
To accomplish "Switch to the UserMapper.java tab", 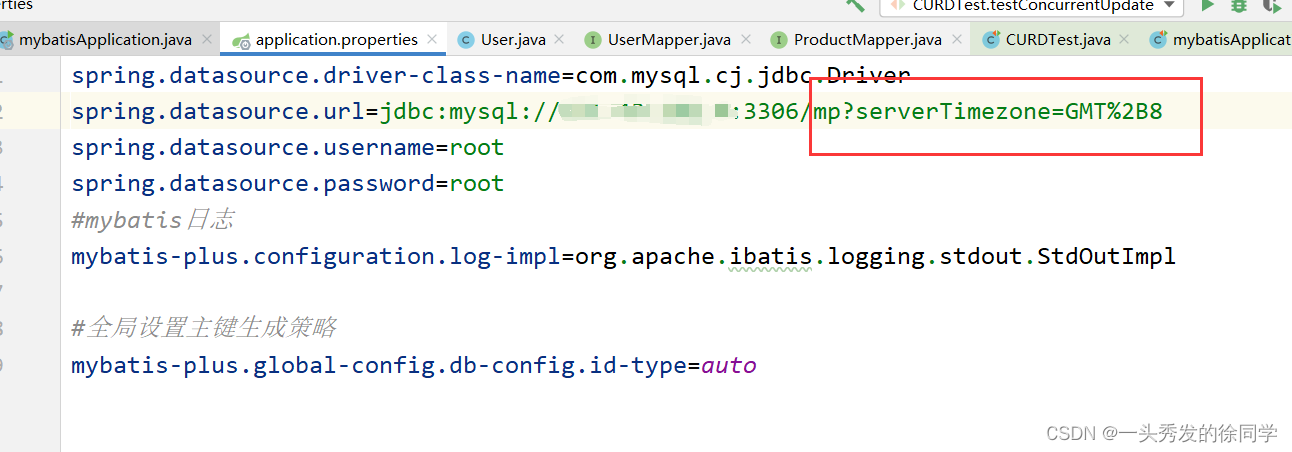I will click(669, 40).
